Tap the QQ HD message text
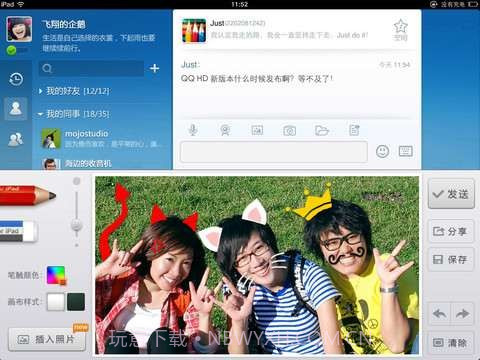The height and width of the screenshot is (360, 480). (x=257, y=79)
